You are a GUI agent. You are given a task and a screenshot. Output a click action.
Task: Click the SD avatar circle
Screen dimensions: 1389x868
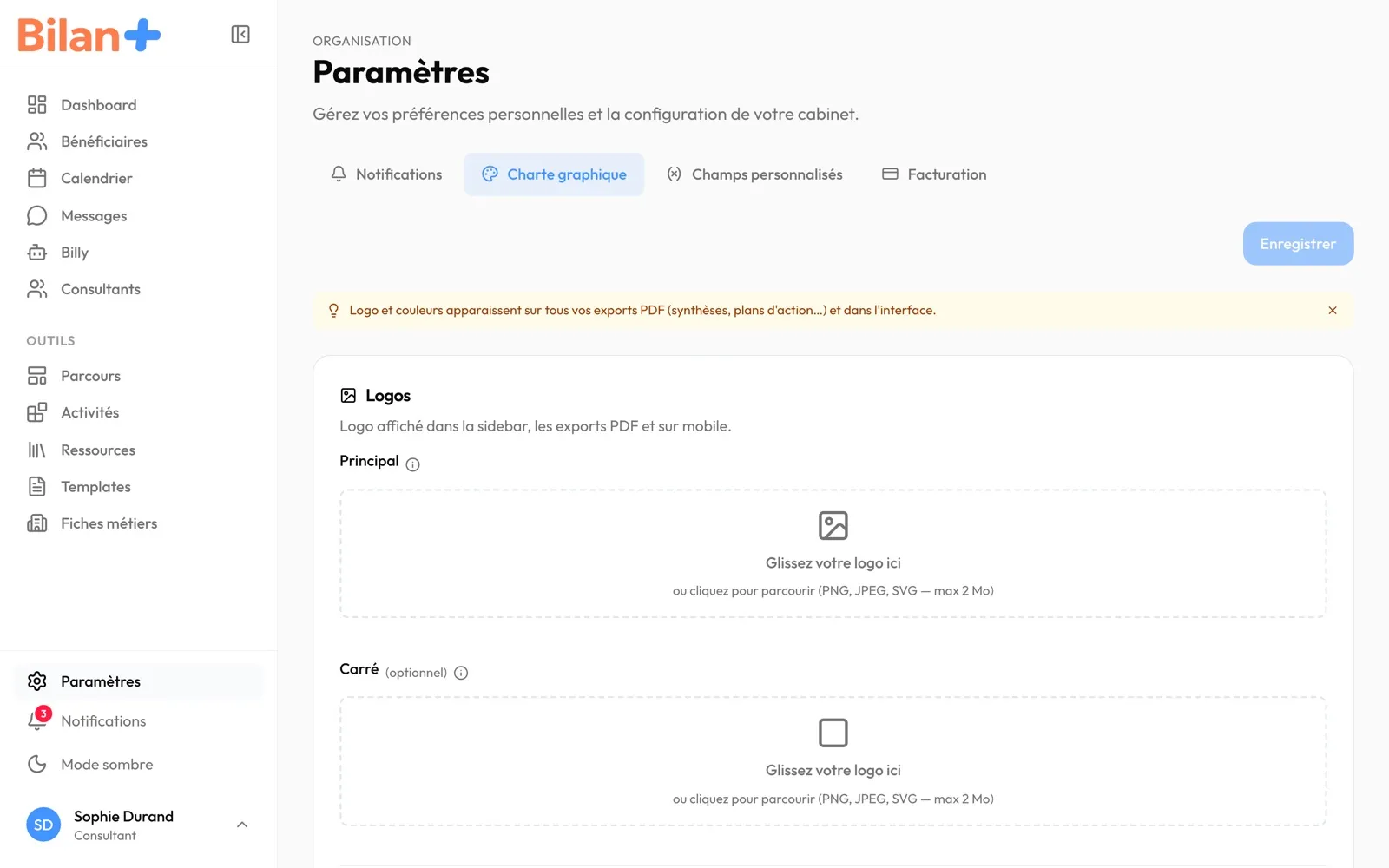(43, 825)
